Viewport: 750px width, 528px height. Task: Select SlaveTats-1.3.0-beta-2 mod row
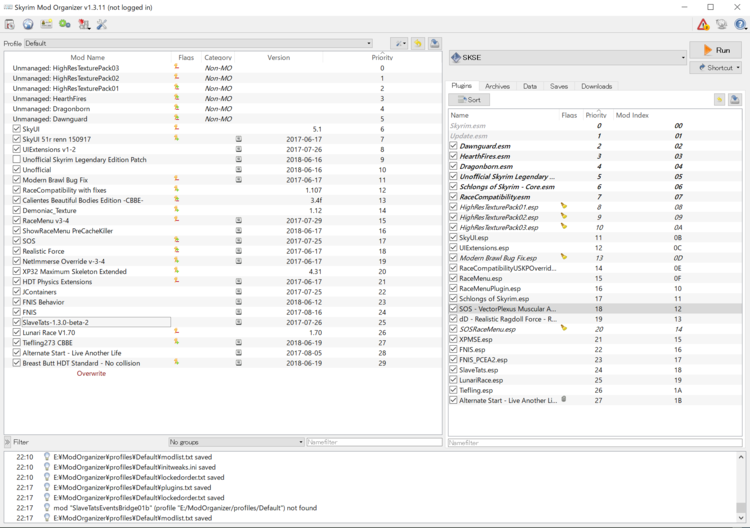tap(223, 322)
